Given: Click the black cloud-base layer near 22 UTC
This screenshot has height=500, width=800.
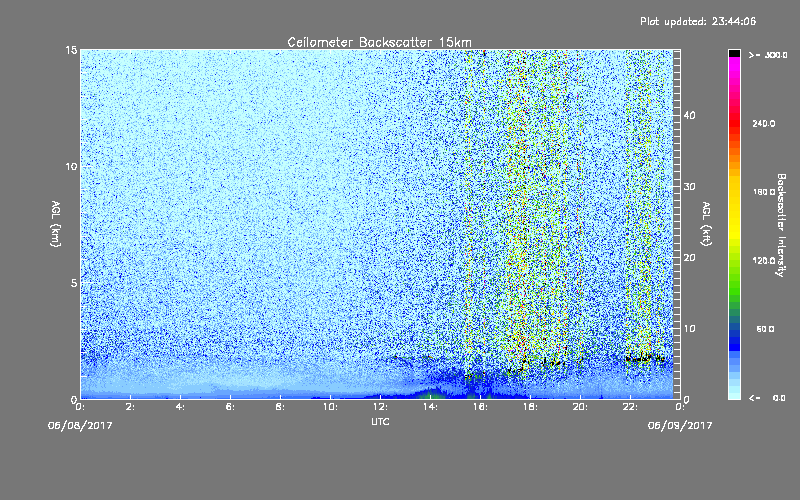Looking at the screenshot, I should (x=644, y=358).
